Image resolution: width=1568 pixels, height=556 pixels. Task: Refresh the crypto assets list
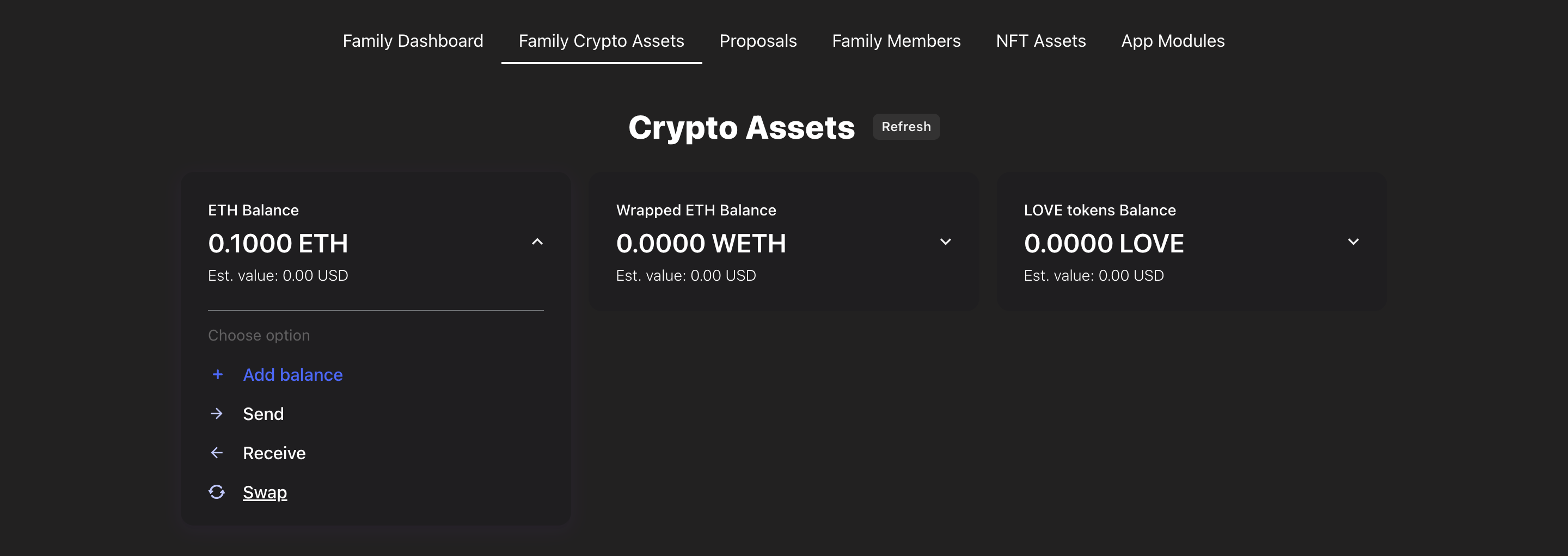pos(906,127)
